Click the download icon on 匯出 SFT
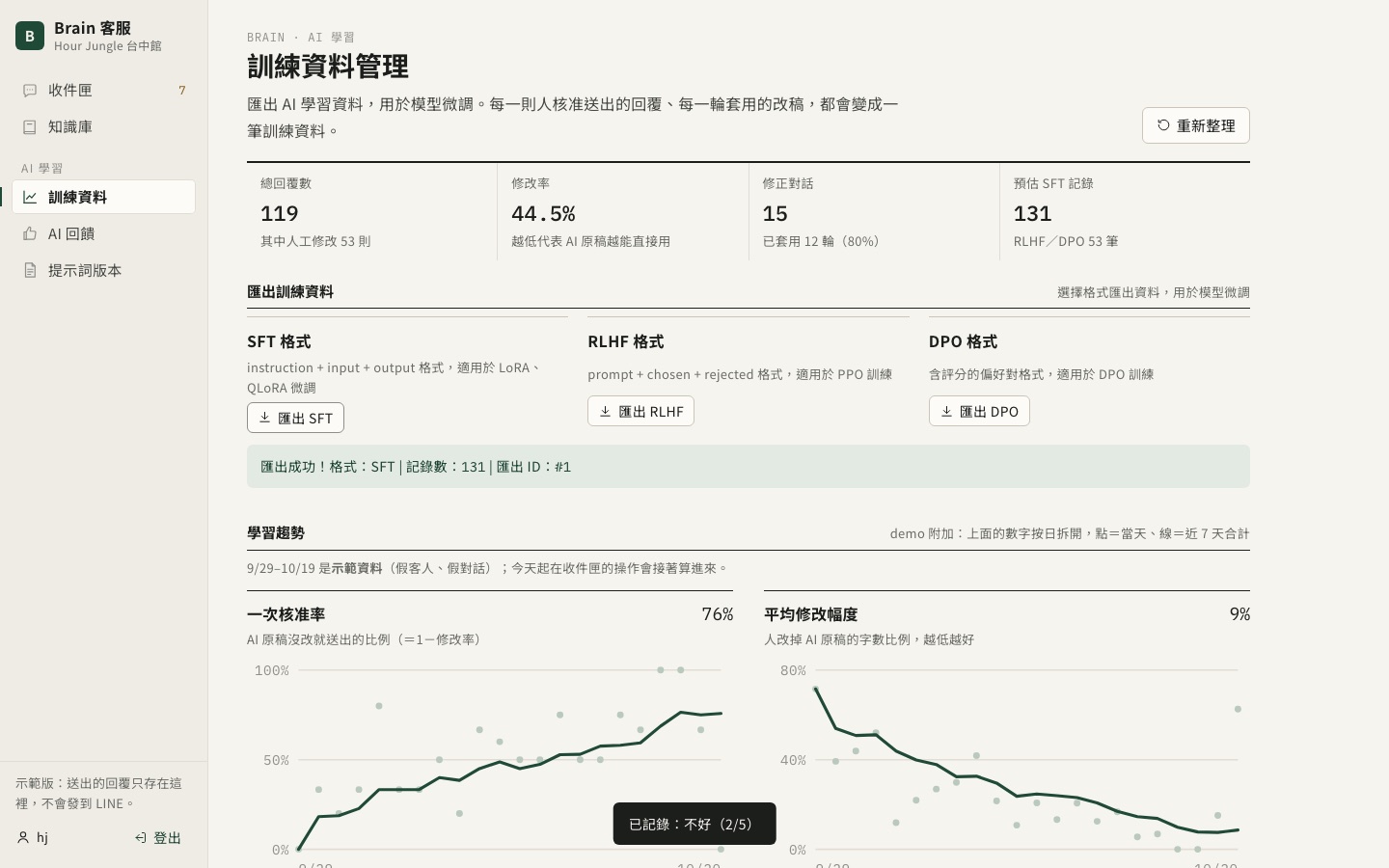Viewport: 1389px width, 868px height. pos(264,418)
